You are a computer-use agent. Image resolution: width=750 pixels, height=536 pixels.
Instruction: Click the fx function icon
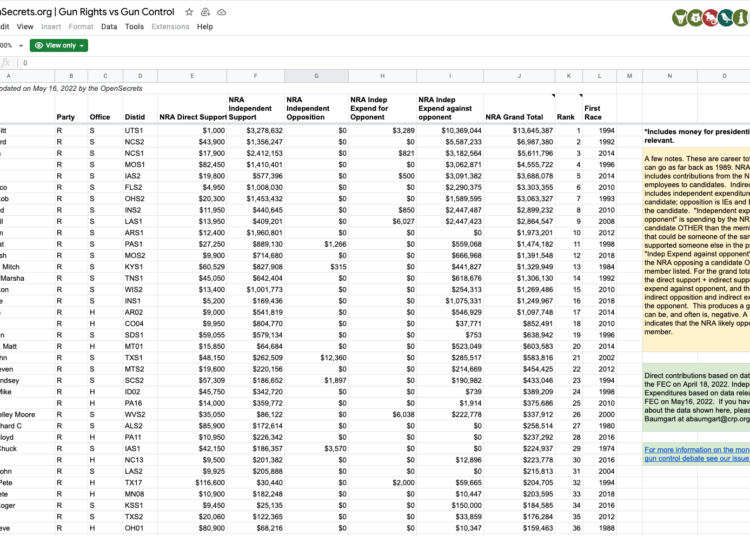(x=6, y=63)
